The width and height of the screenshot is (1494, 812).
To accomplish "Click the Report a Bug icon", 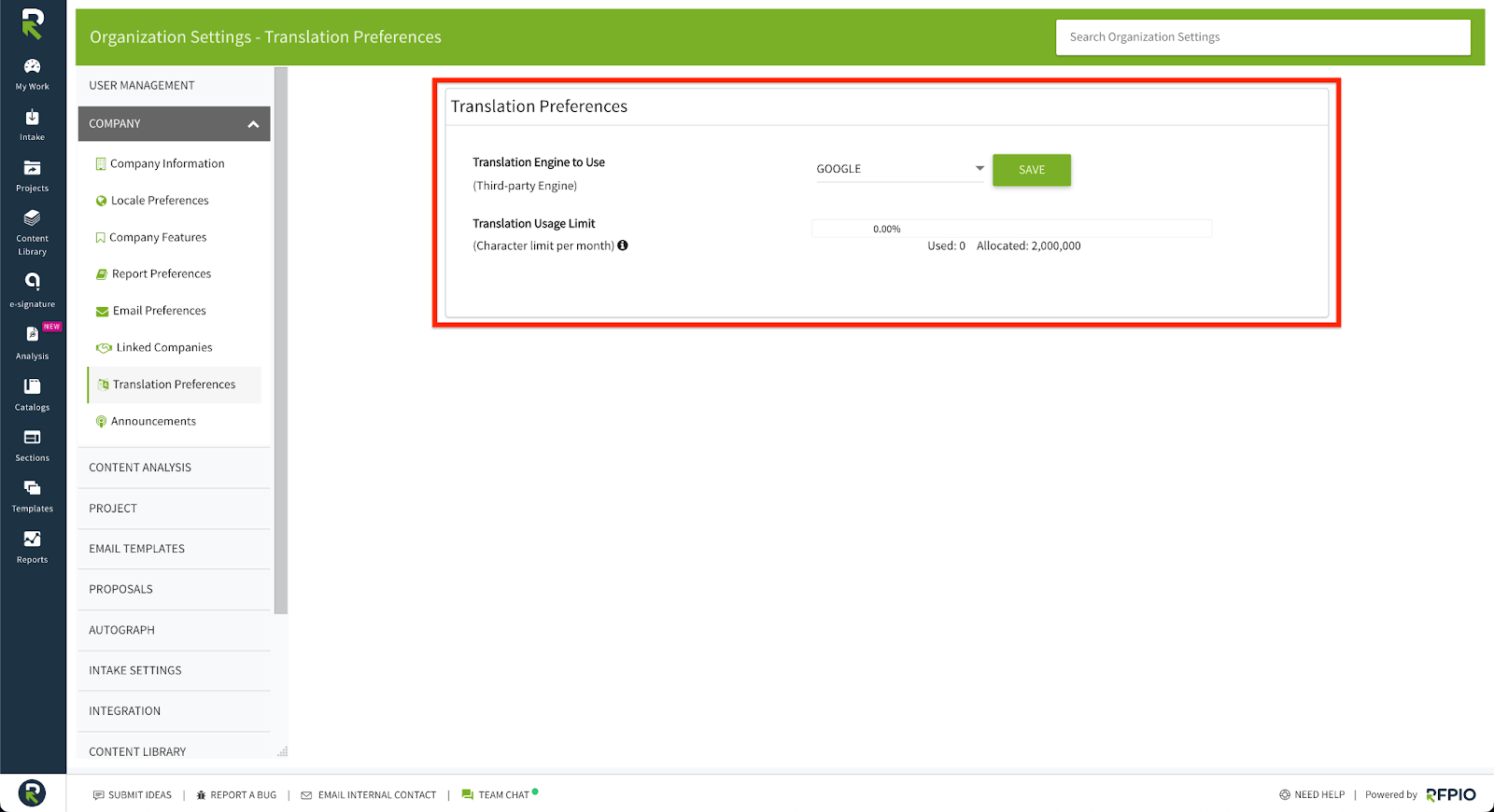I will click(x=201, y=795).
